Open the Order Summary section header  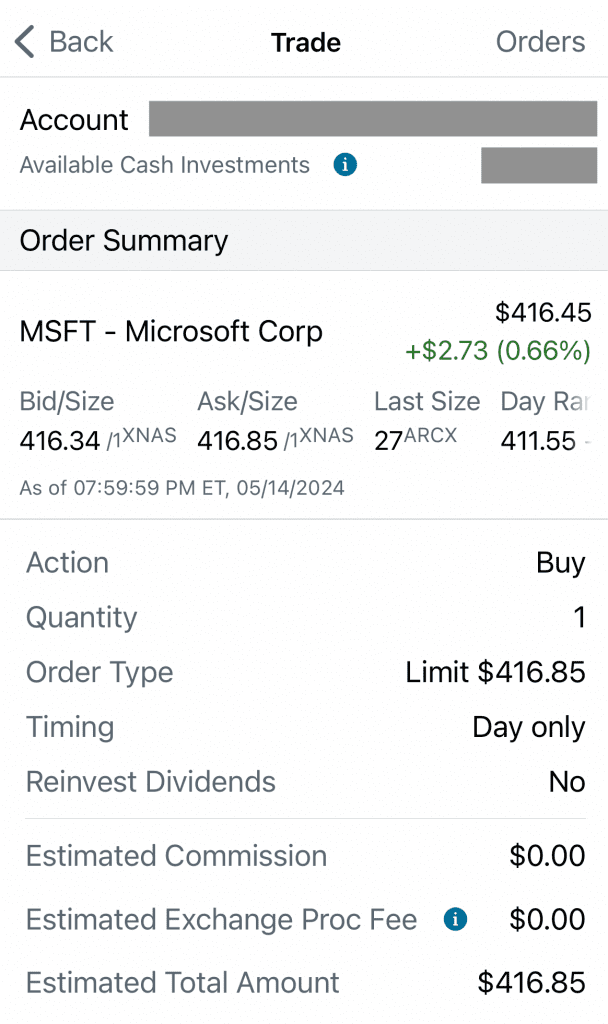(122, 241)
